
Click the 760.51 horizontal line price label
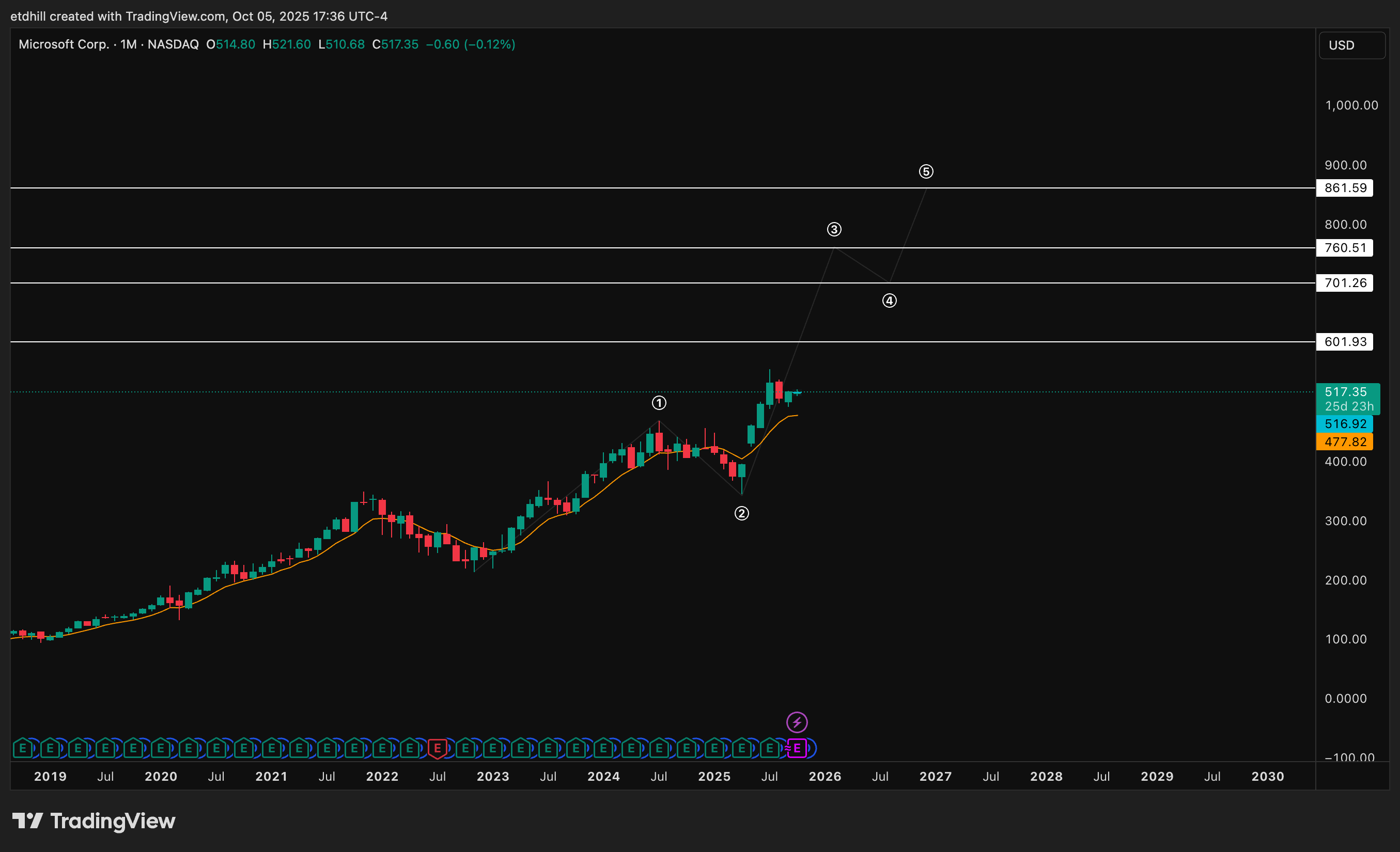coord(1344,248)
